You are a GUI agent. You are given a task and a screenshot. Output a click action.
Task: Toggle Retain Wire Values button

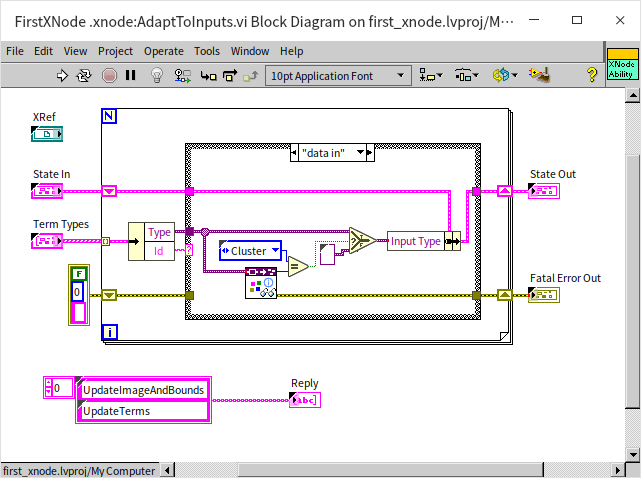[182, 75]
